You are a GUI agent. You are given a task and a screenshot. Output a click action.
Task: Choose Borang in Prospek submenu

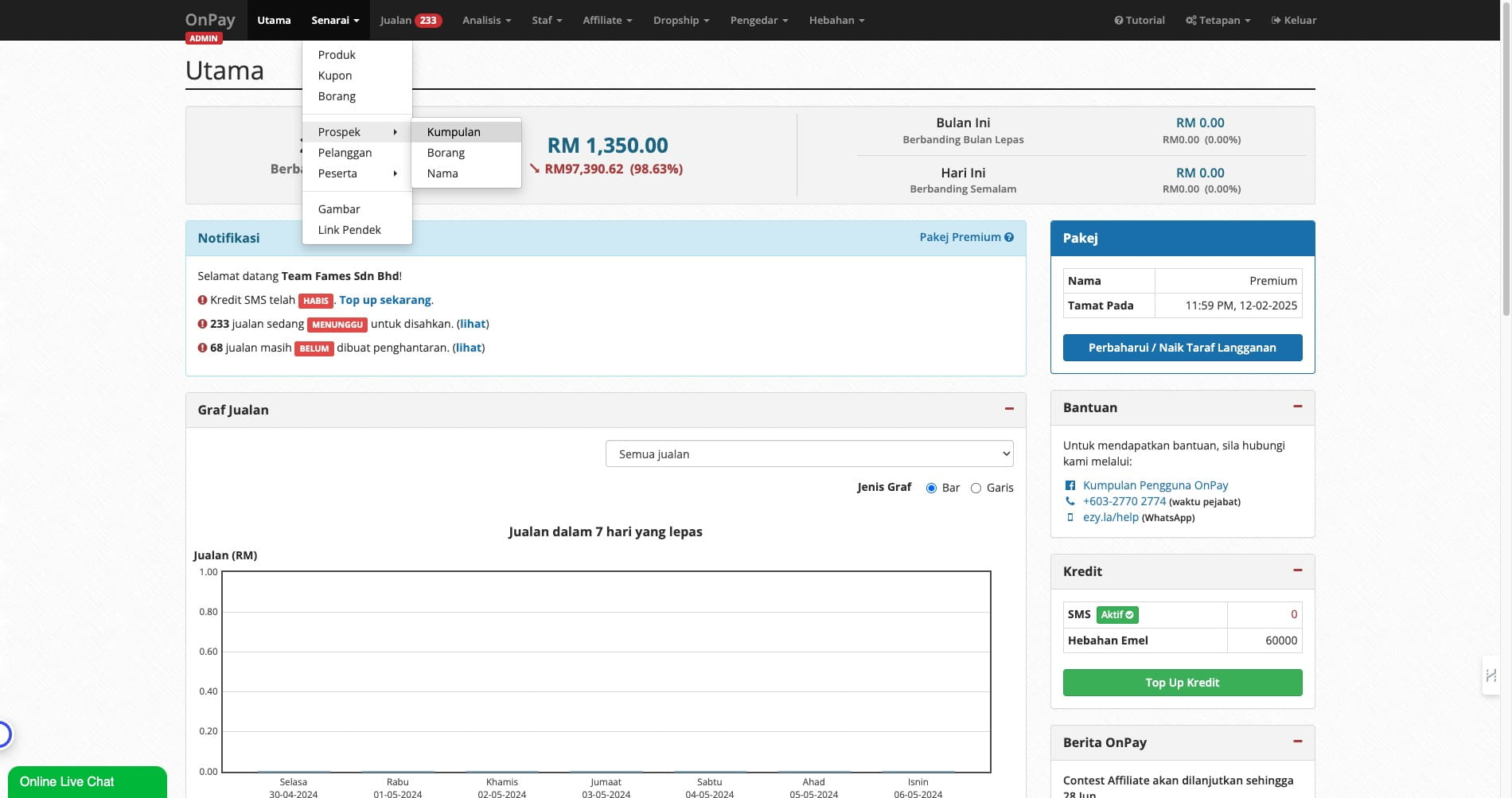tap(466, 153)
